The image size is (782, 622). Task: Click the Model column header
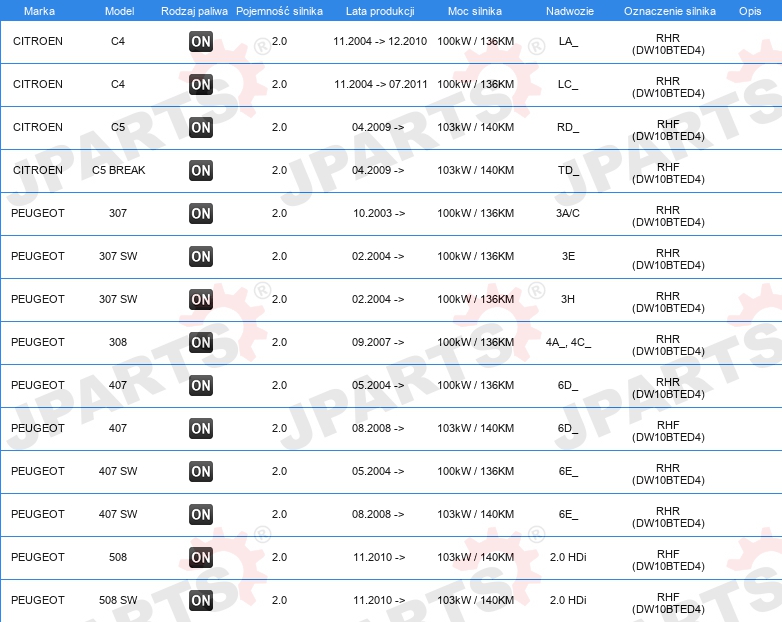pos(119,11)
